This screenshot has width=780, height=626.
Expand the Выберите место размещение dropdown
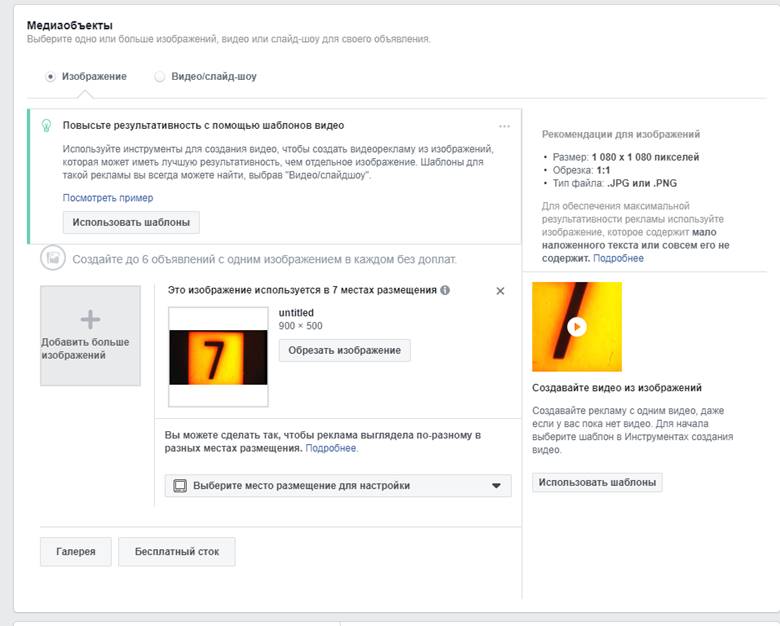pyautogui.click(x=337, y=486)
